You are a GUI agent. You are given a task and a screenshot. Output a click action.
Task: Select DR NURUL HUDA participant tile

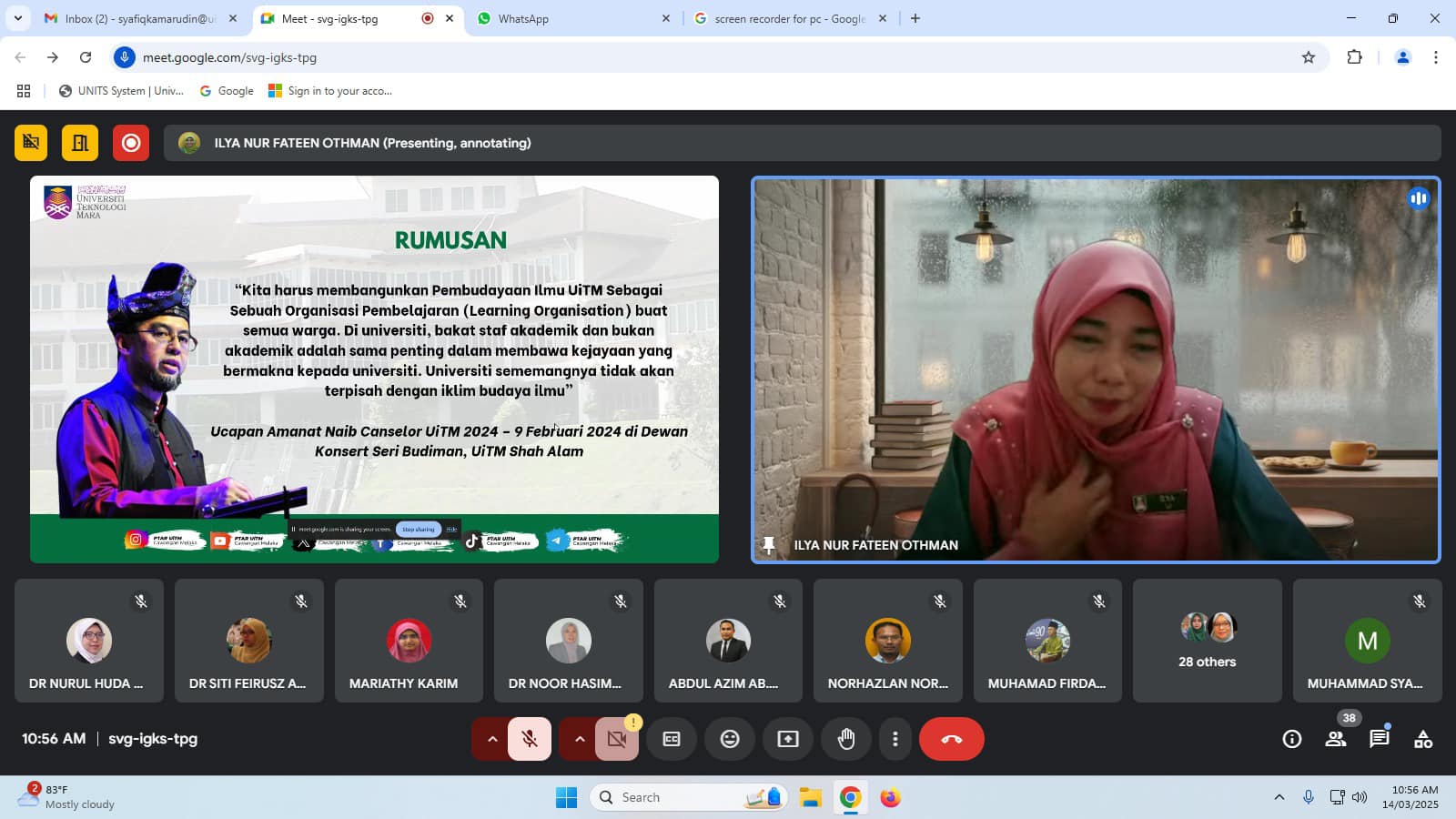click(89, 641)
